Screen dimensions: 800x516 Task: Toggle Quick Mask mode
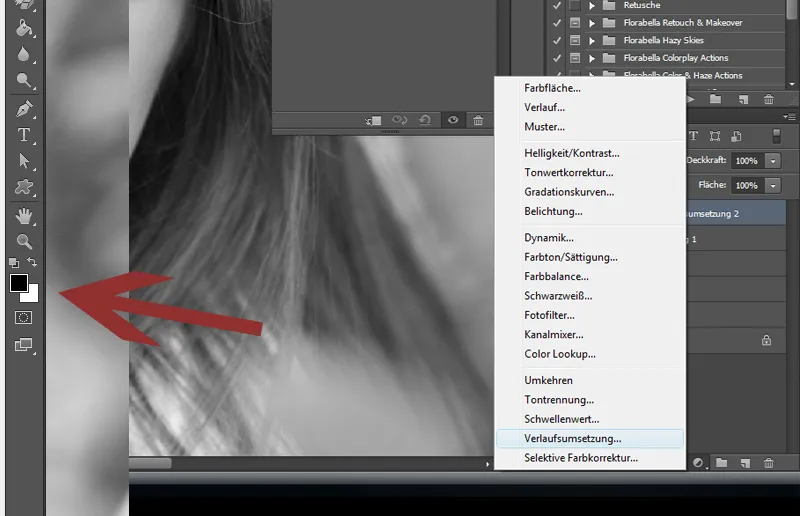pyautogui.click(x=23, y=317)
